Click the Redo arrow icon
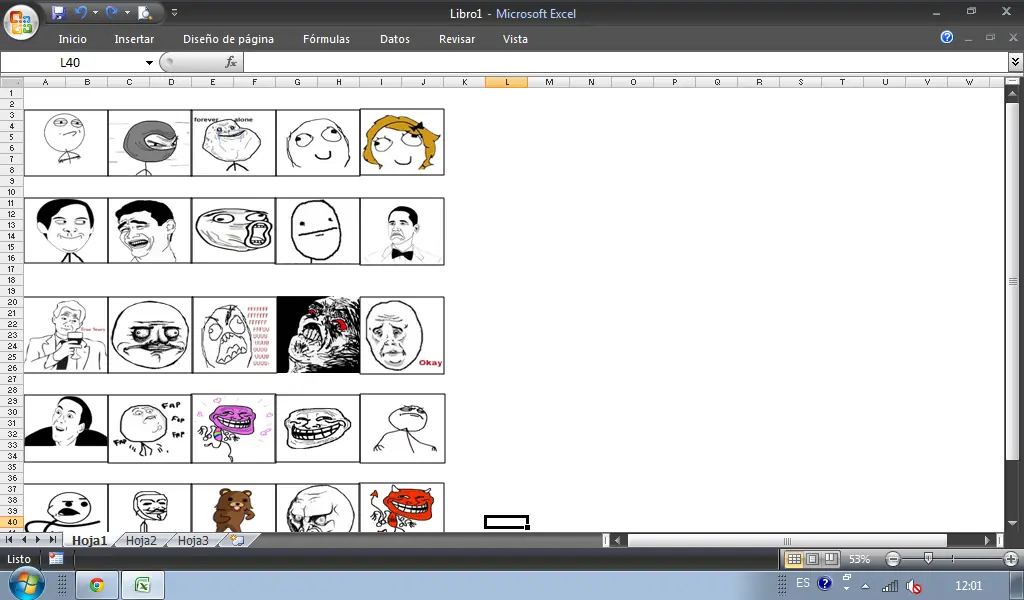1024x600 pixels. coord(112,12)
